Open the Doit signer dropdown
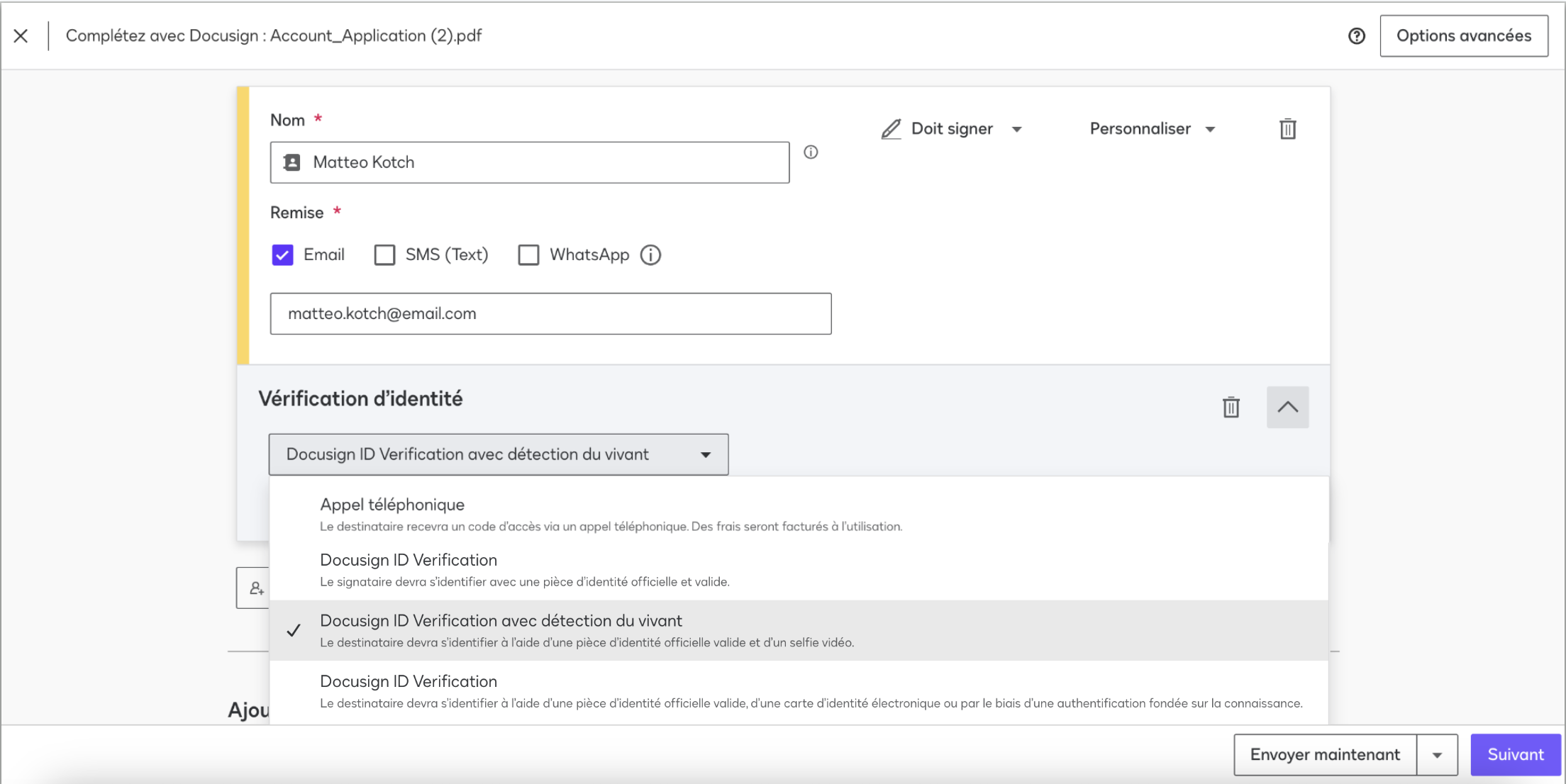This screenshot has width=1566, height=784. (x=952, y=129)
